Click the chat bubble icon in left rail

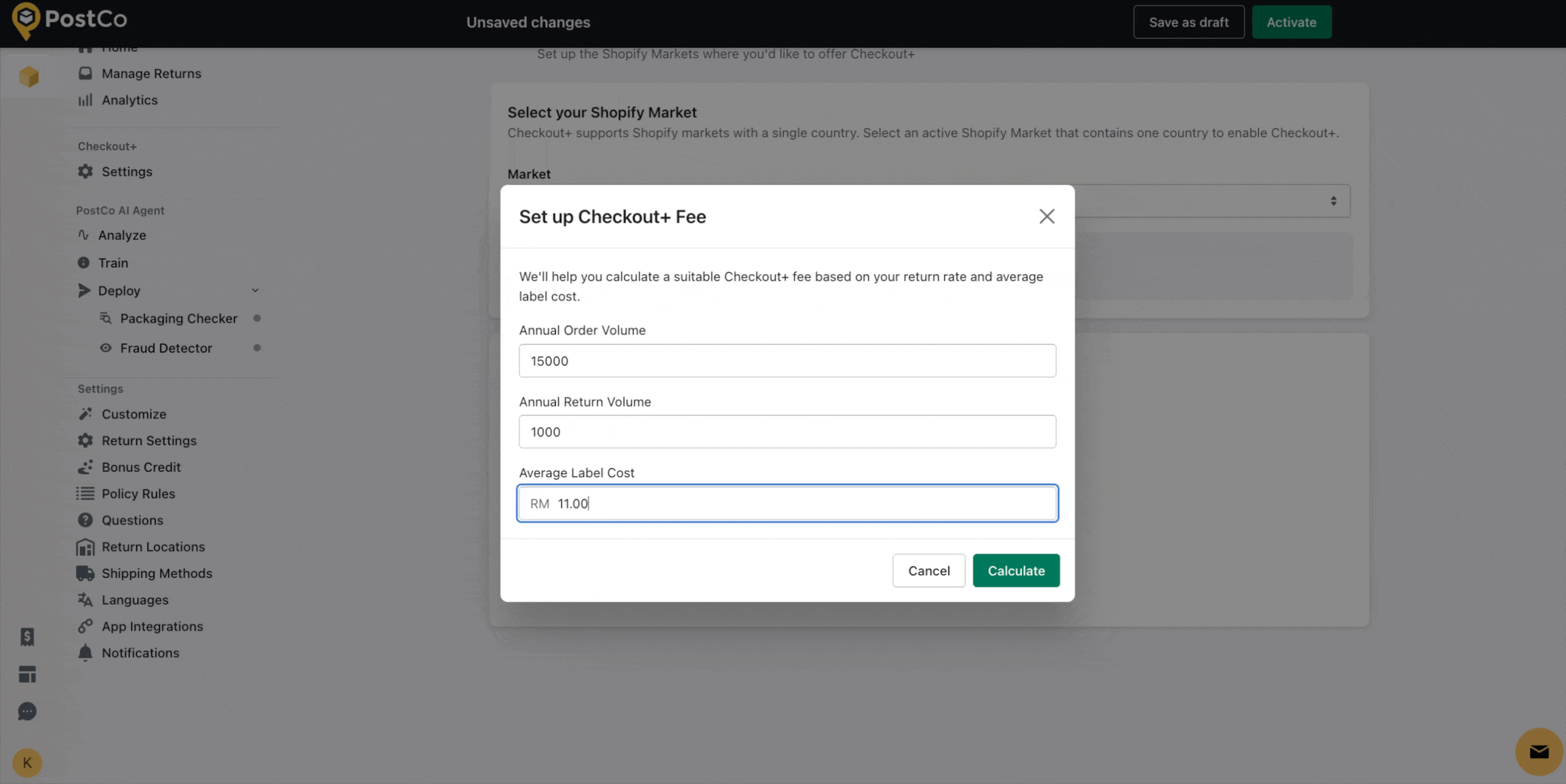[x=27, y=711]
